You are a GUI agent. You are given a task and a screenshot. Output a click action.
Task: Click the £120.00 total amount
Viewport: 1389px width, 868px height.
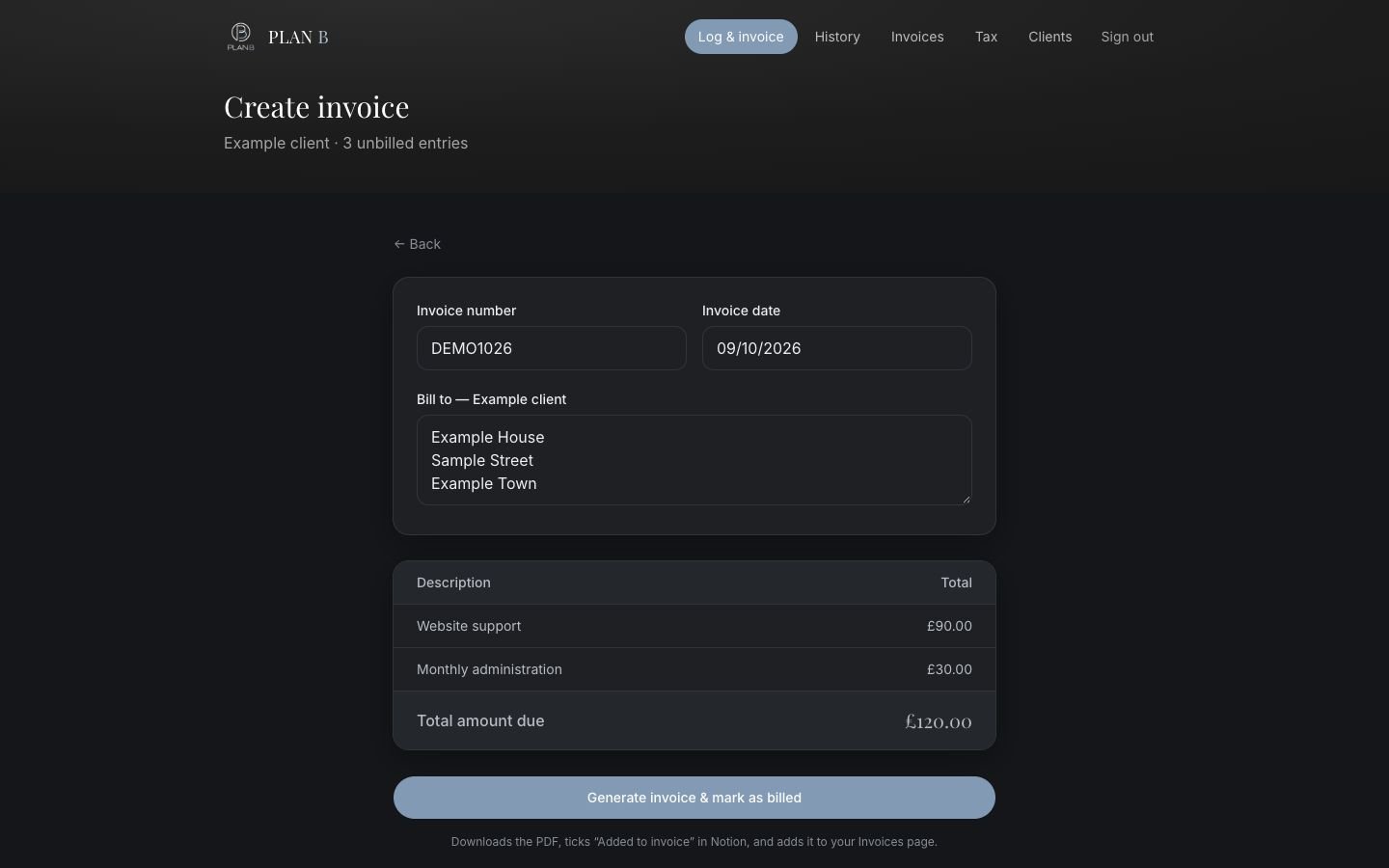click(939, 721)
